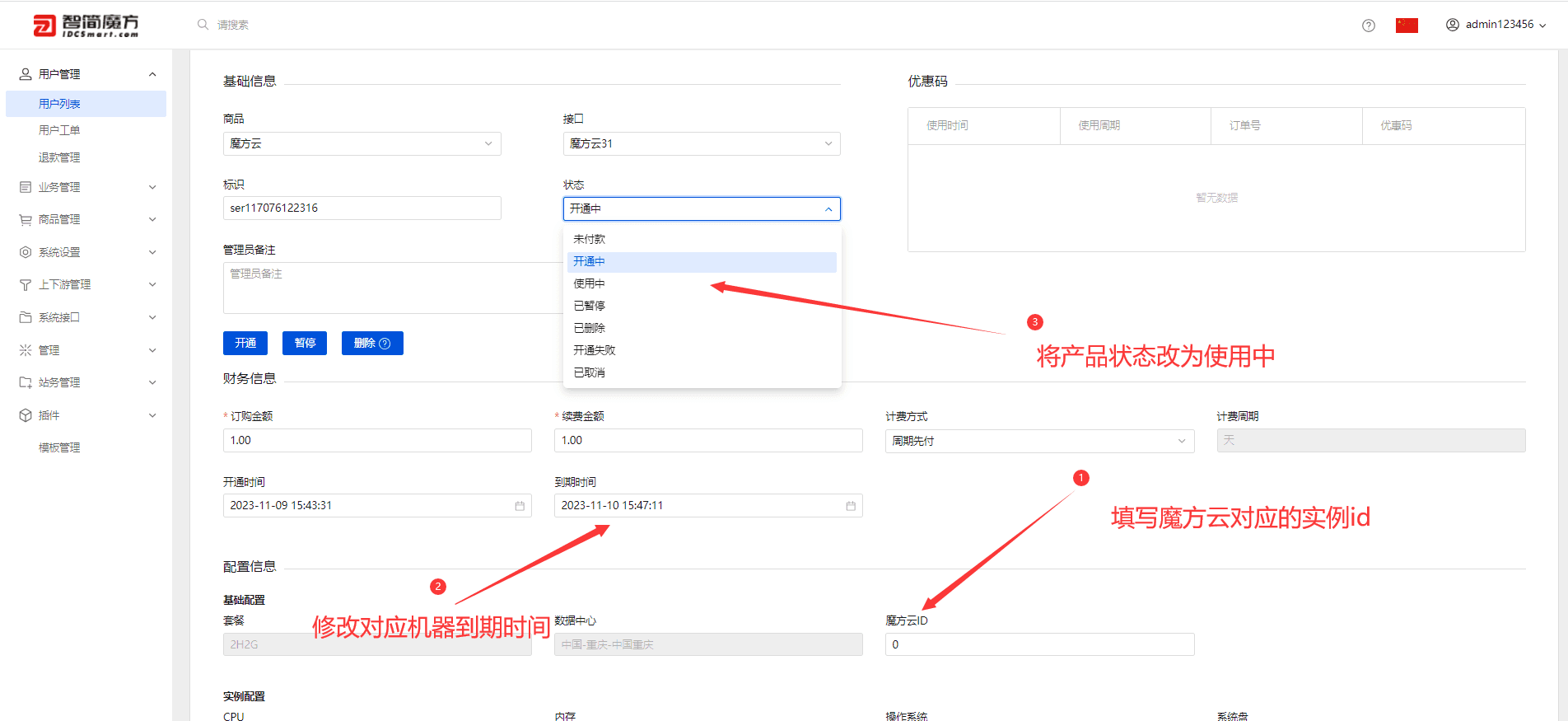Click the 魔方云ID input field
Image resolution: width=1568 pixels, height=721 pixels.
(1039, 644)
